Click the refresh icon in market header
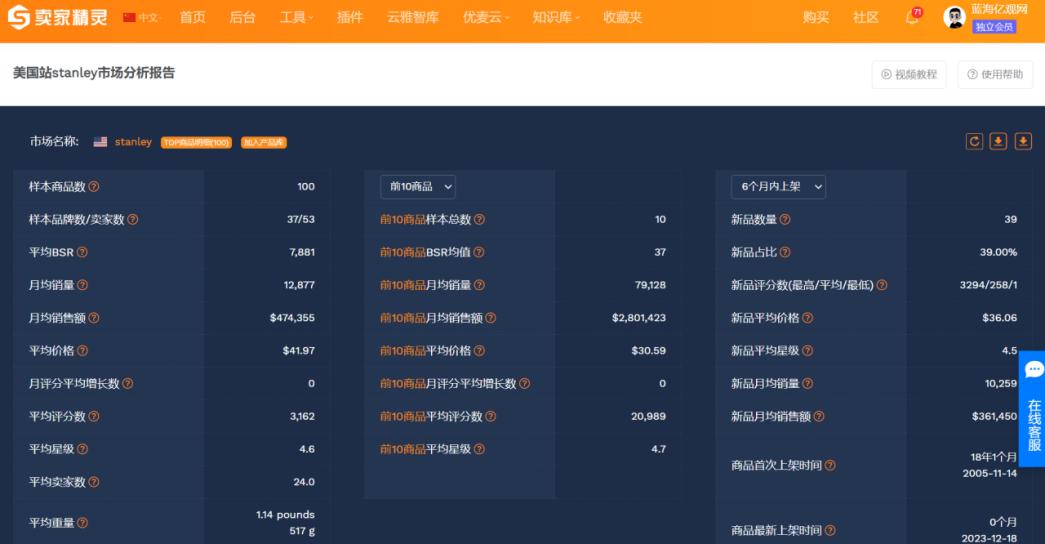1045x544 pixels. 974,141
